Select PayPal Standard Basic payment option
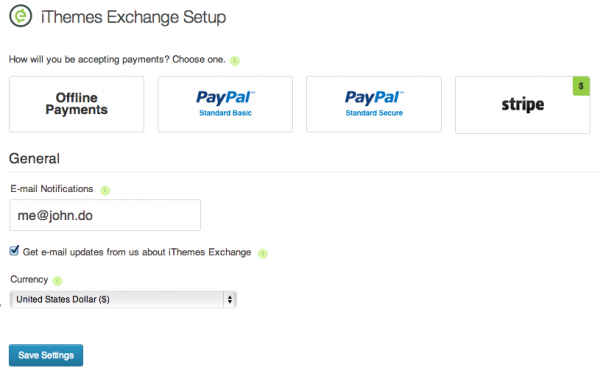 point(225,104)
